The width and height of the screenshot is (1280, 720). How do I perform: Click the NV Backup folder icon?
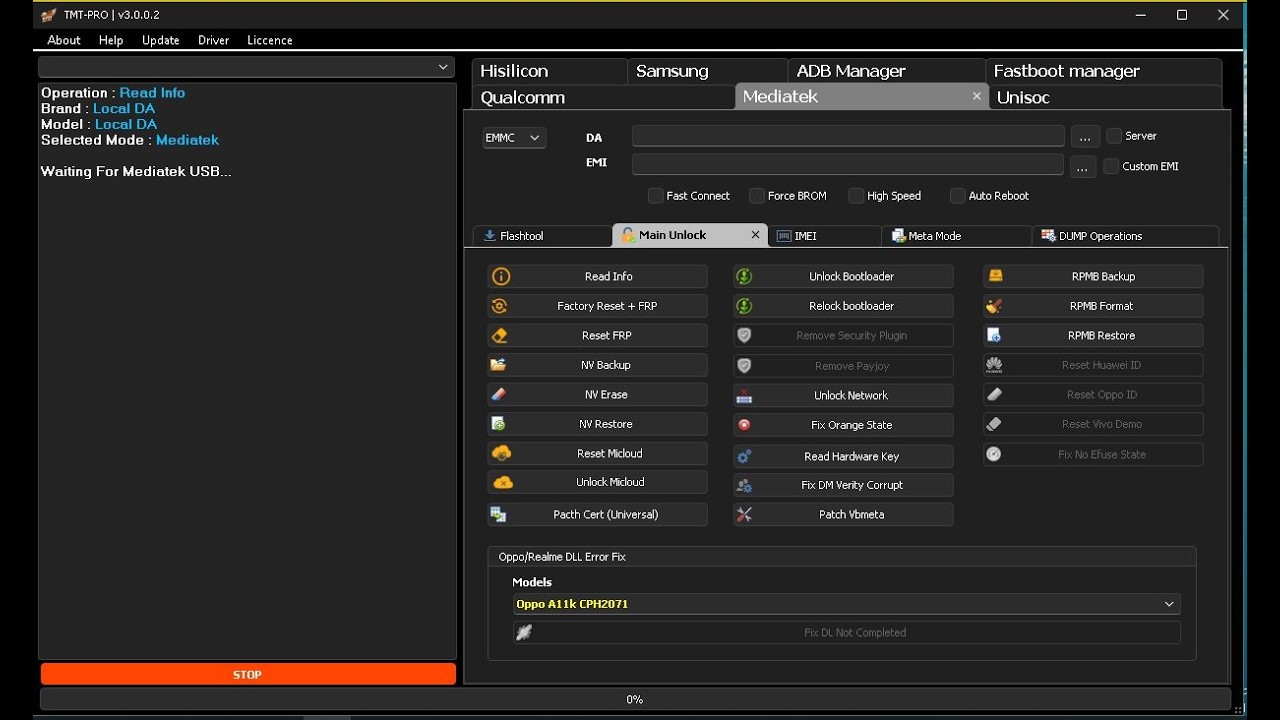point(499,365)
